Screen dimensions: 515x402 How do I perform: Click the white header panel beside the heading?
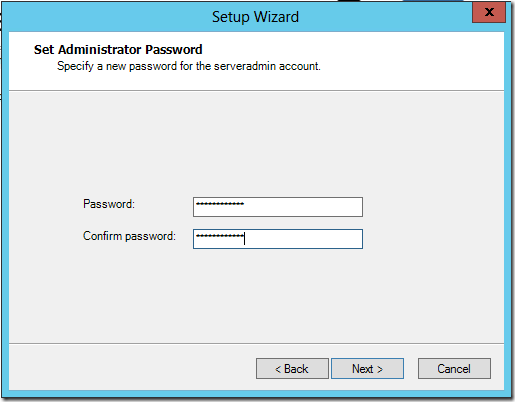400,60
